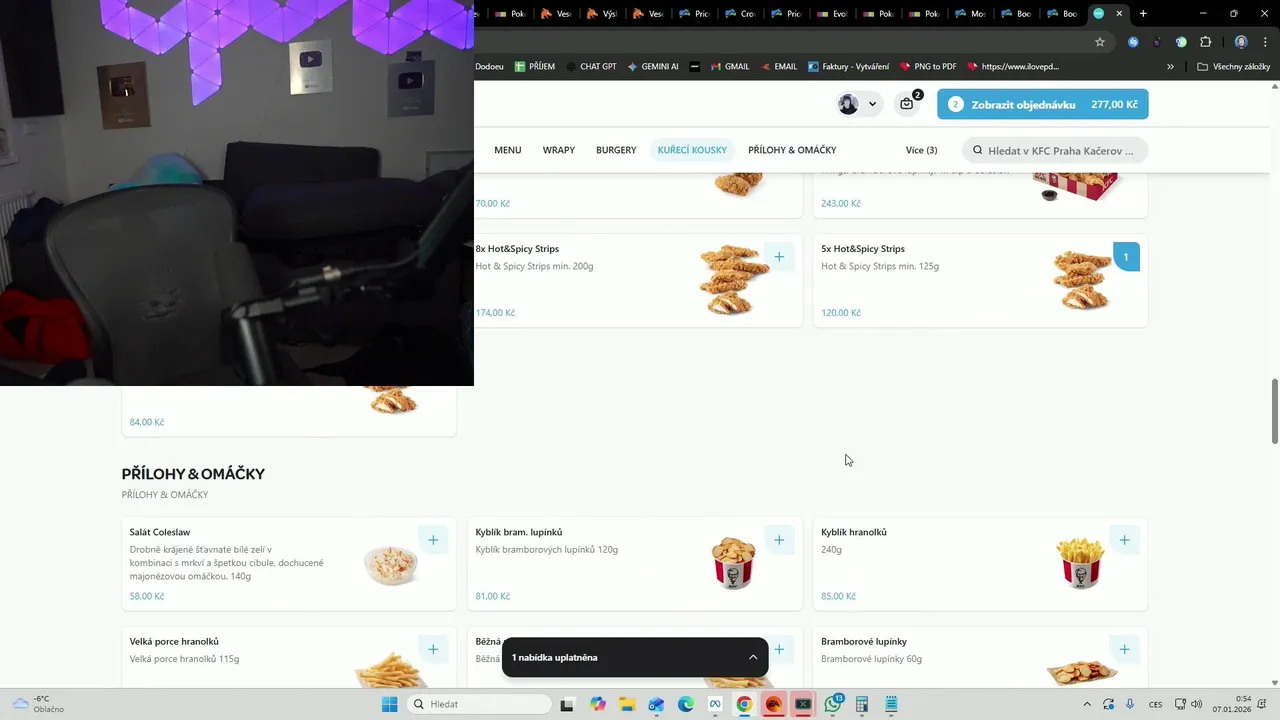This screenshot has width=1280, height=720.
Task: Click the 8x Hot&Spicy Strips product image
Action: (733, 280)
